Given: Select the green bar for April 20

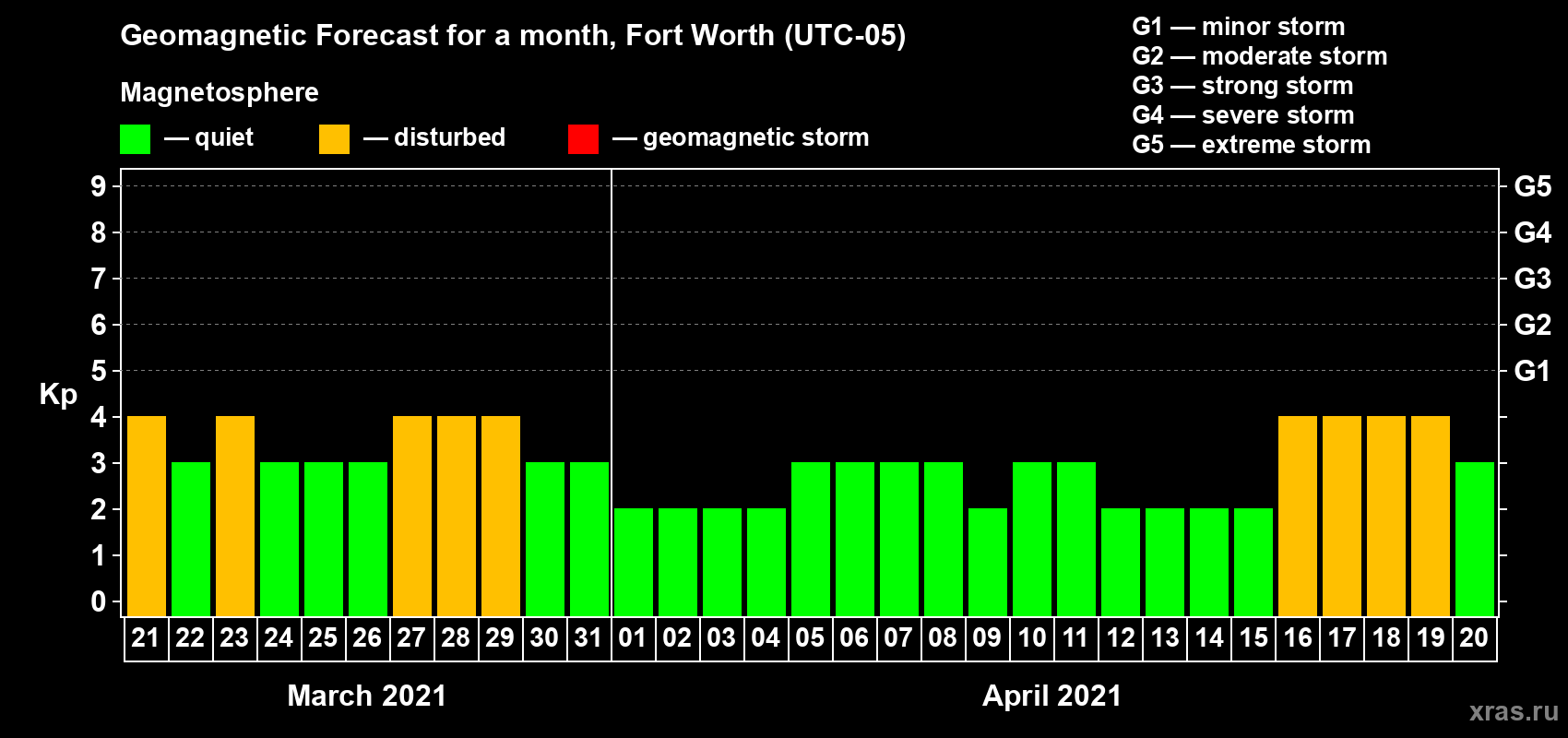Looking at the screenshot, I should [1475, 539].
